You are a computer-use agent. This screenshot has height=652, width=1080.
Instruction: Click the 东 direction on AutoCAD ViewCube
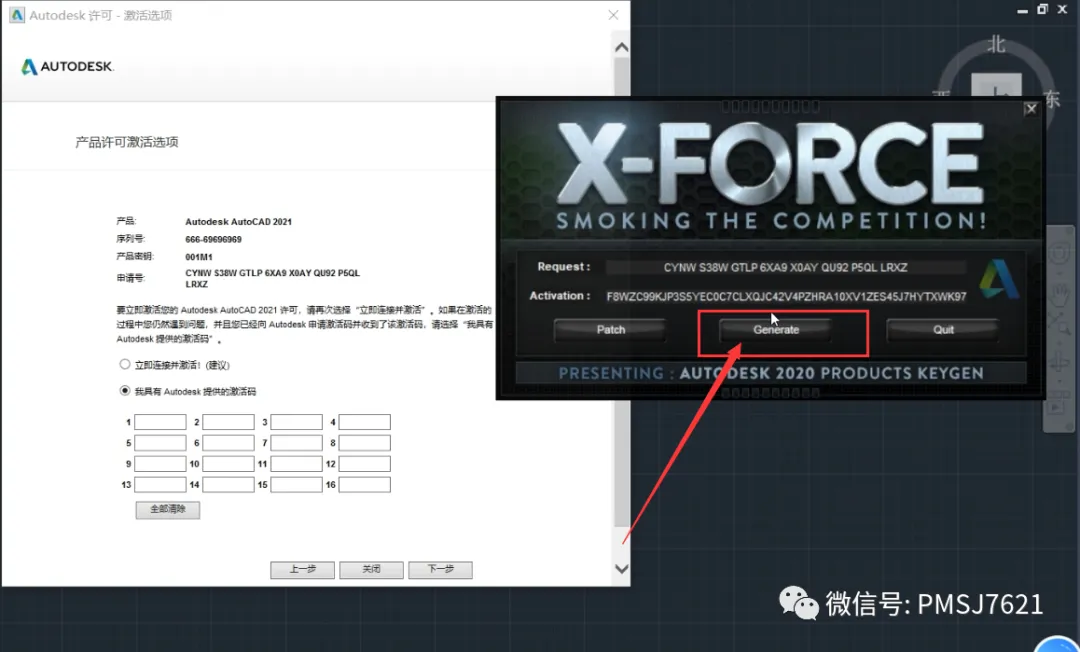(x=1052, y=98)
